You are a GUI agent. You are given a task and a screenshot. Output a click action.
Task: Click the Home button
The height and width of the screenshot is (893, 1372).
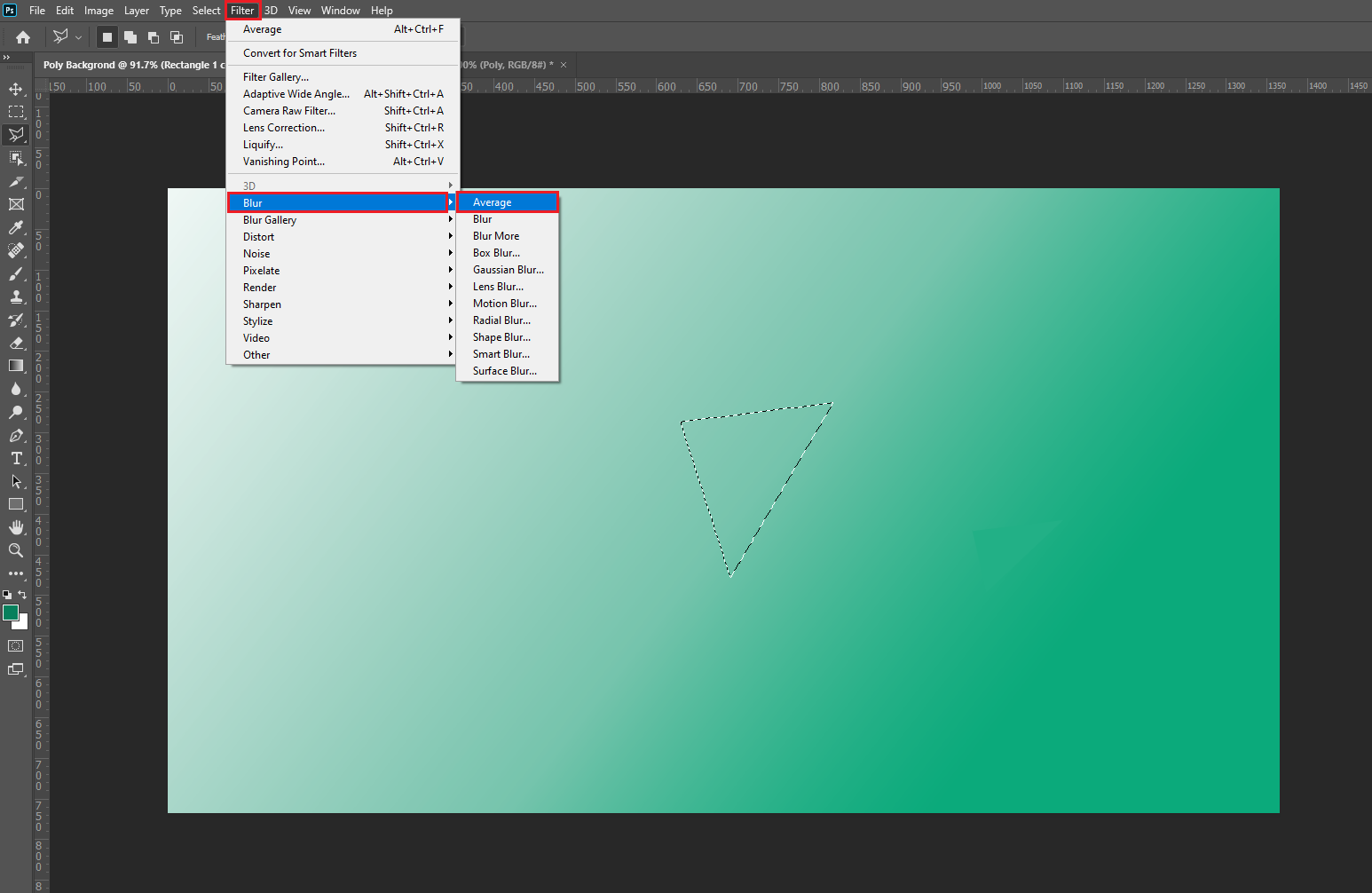click(x=23, y=37)
